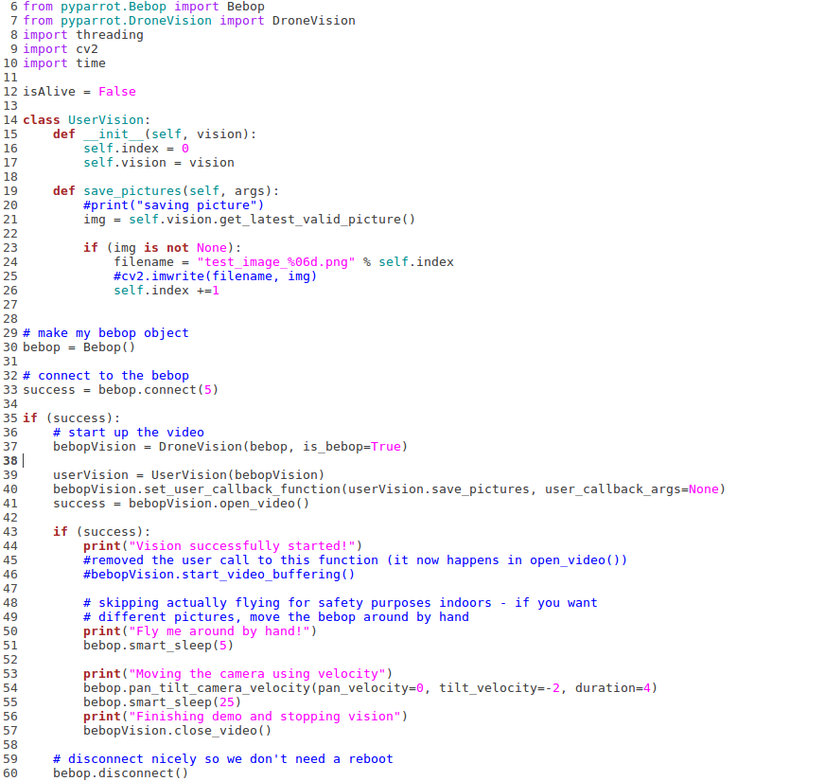
Task: Click the 'test_image_%06d.png' string
Action: pyautogui.click(x=276, y=262)
